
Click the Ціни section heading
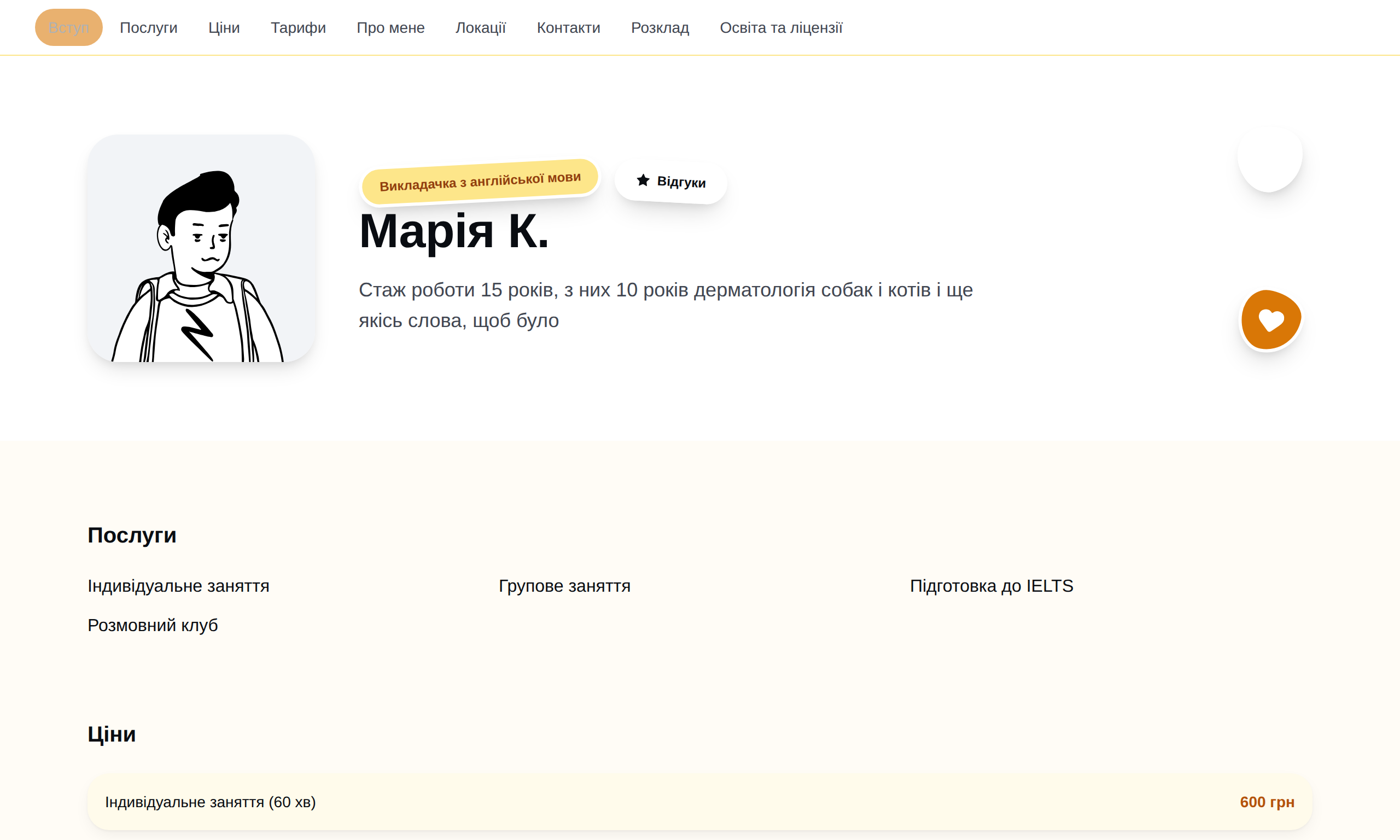point(112,734)
